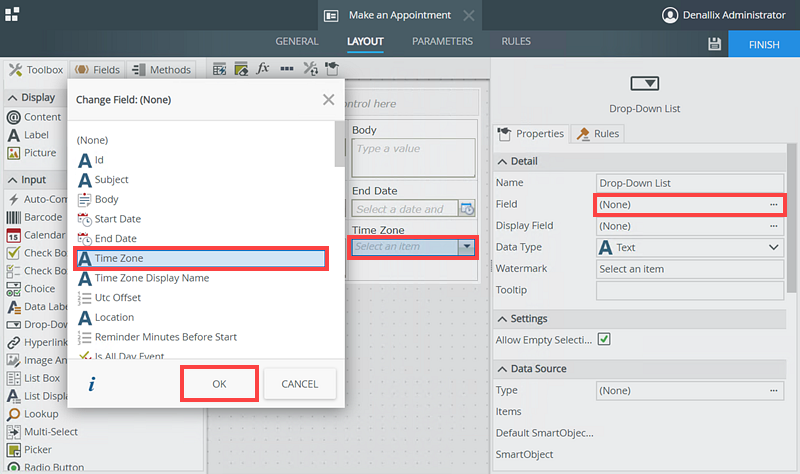
Task: Select the Multi-Select control in Toolbox
Action: pyautogui.click(x=42, y=432)
